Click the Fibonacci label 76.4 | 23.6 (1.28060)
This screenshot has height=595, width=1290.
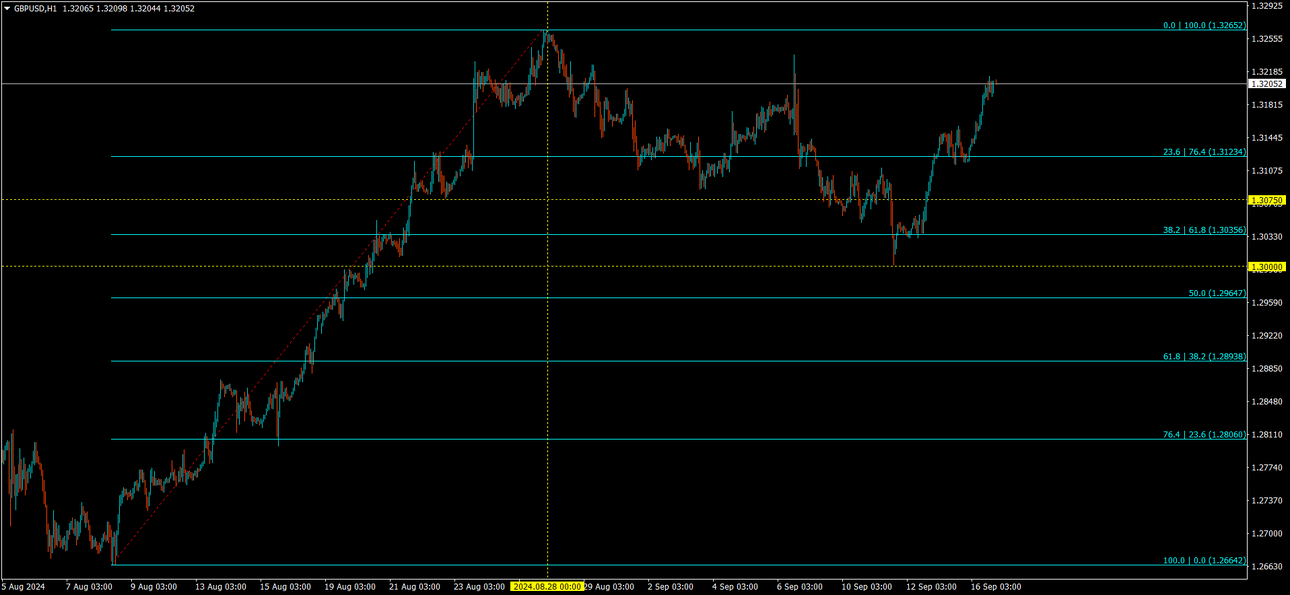[1204, 434]
